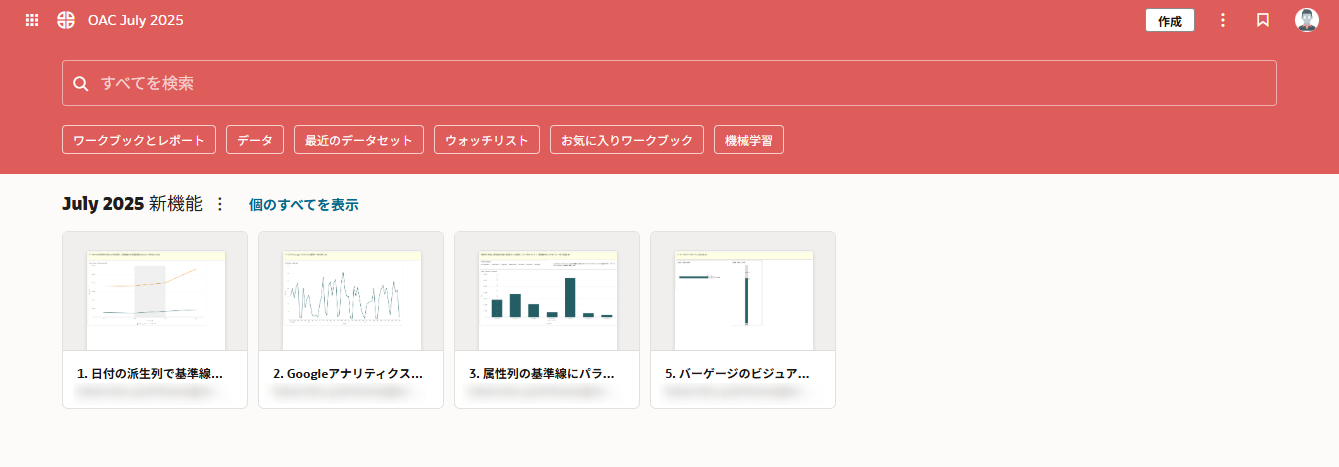Select the ウォッチリスト filter chip
1339x467 pixels.
(x=487, y=140)
